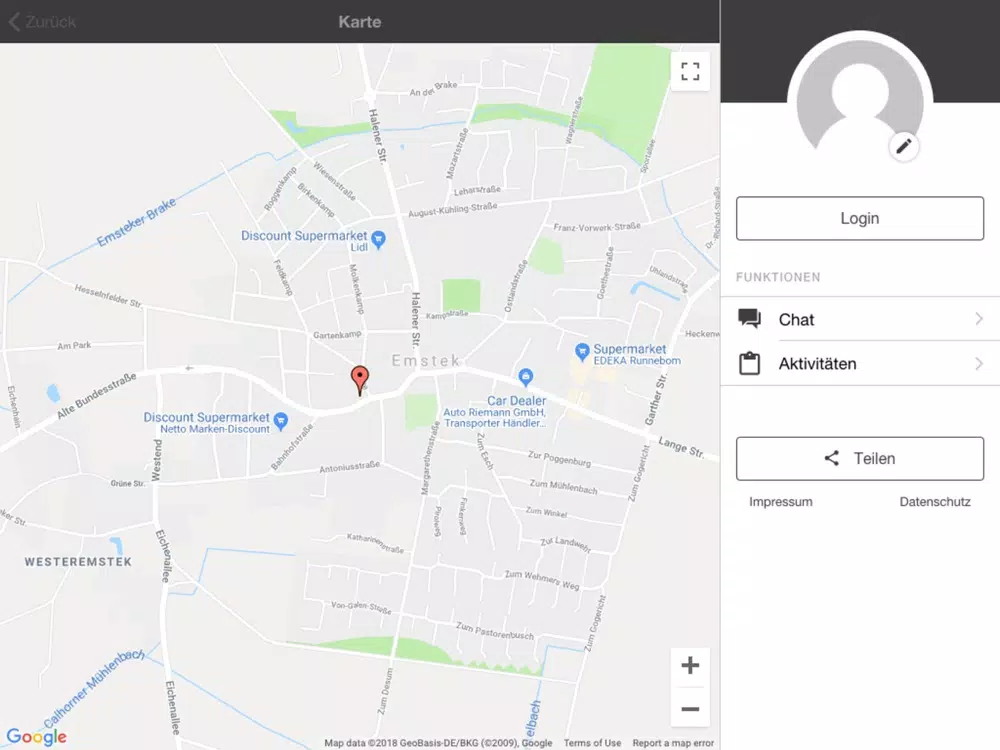Click the Supermarket EDEKA Runnebom label

pos(636,355)
